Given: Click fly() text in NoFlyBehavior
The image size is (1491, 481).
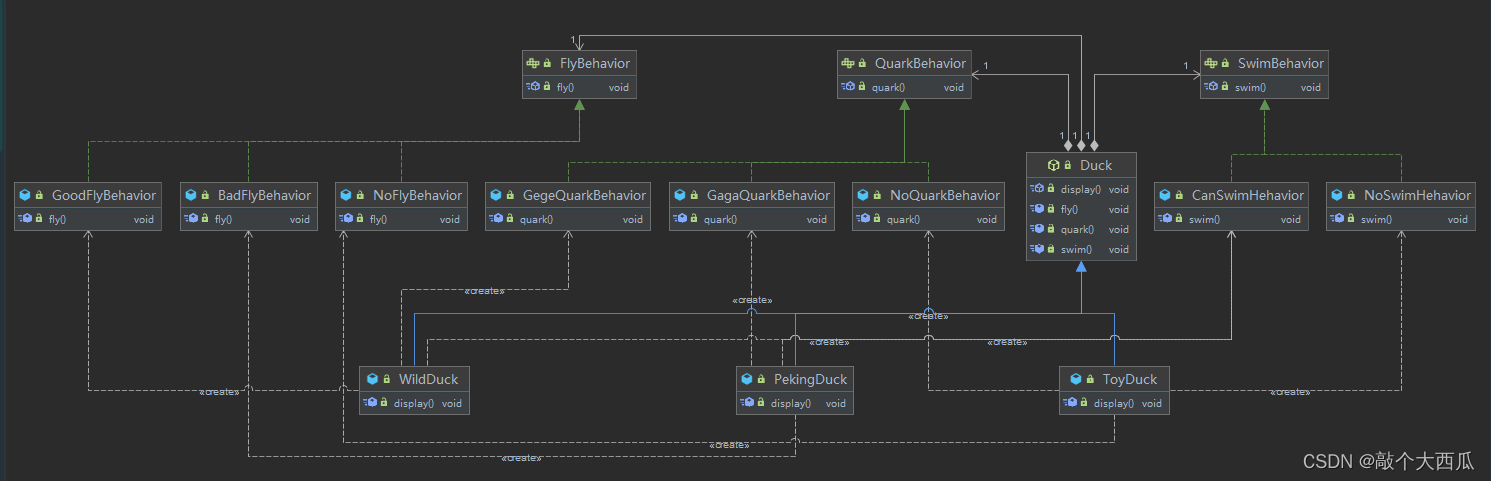Looking at the screenshot, I should coord(378,219).
